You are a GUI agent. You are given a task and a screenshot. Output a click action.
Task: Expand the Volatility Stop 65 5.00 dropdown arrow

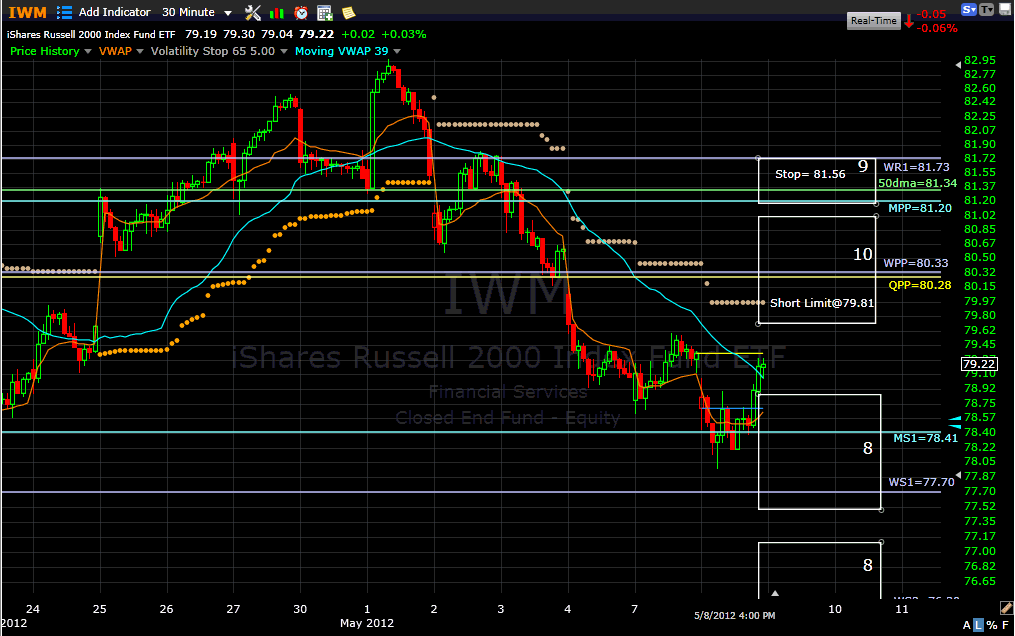tap(284, 52)
